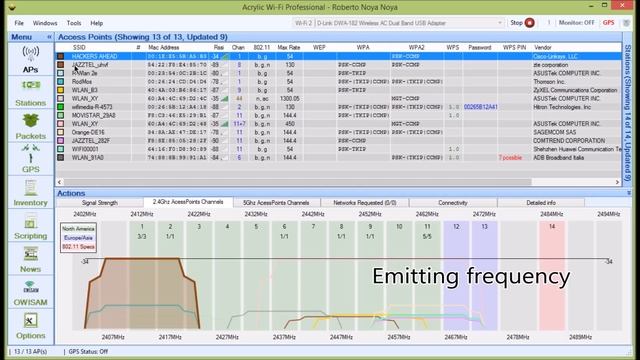
Task: Open the Help menu
Action: 97,23
